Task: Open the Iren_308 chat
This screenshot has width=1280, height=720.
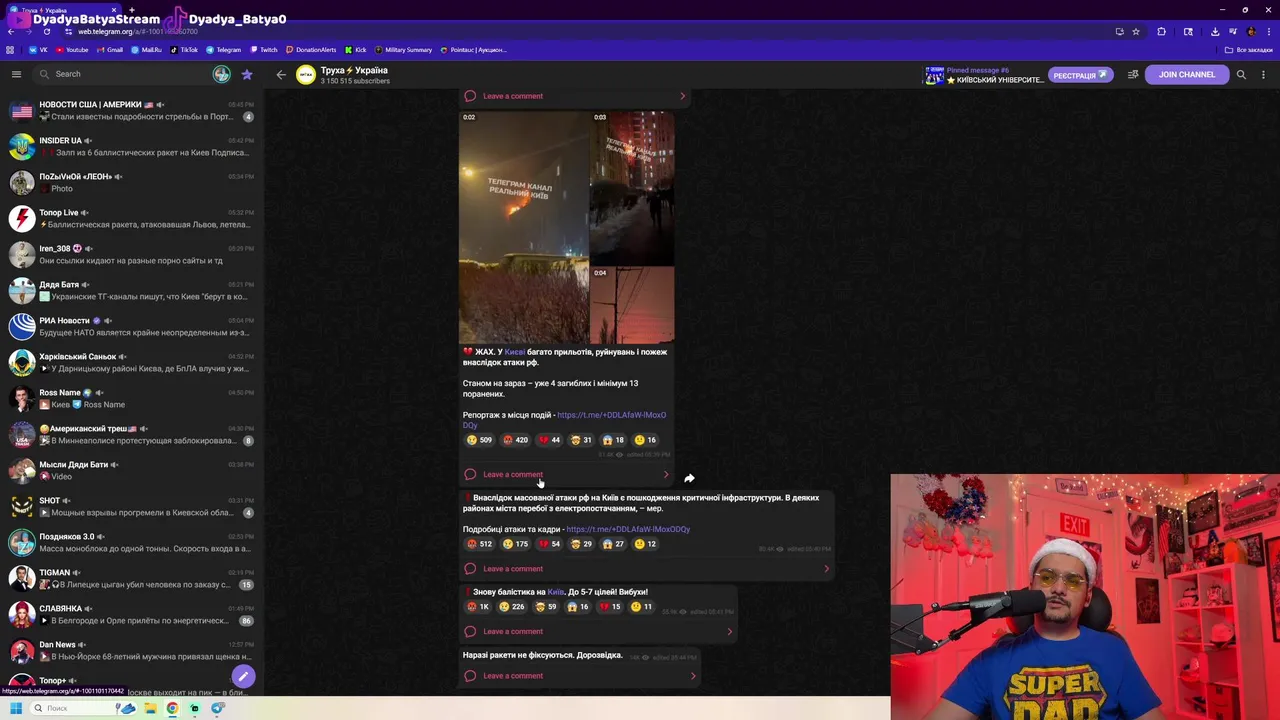Action: [132, 254]
